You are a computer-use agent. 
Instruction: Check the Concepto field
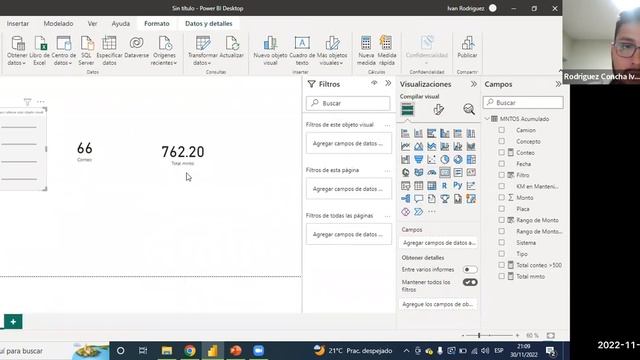pyautogui.click(x=501, y=141)
